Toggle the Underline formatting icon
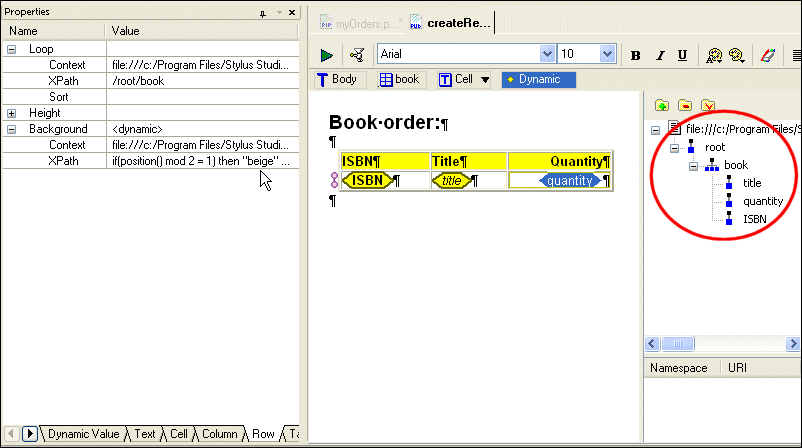This screenshot has width=802, height=448. tap(682, 55)
